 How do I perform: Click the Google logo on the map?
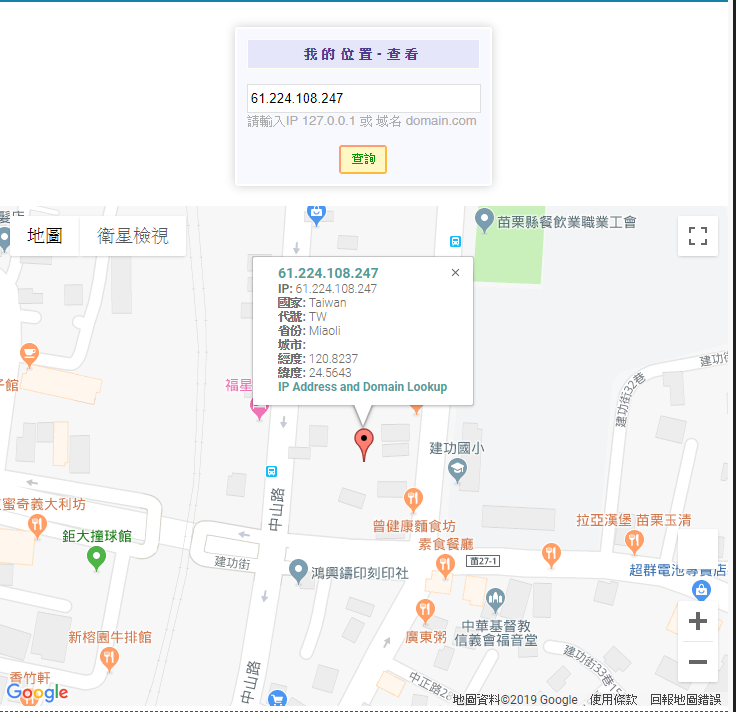tap(38, 692)
